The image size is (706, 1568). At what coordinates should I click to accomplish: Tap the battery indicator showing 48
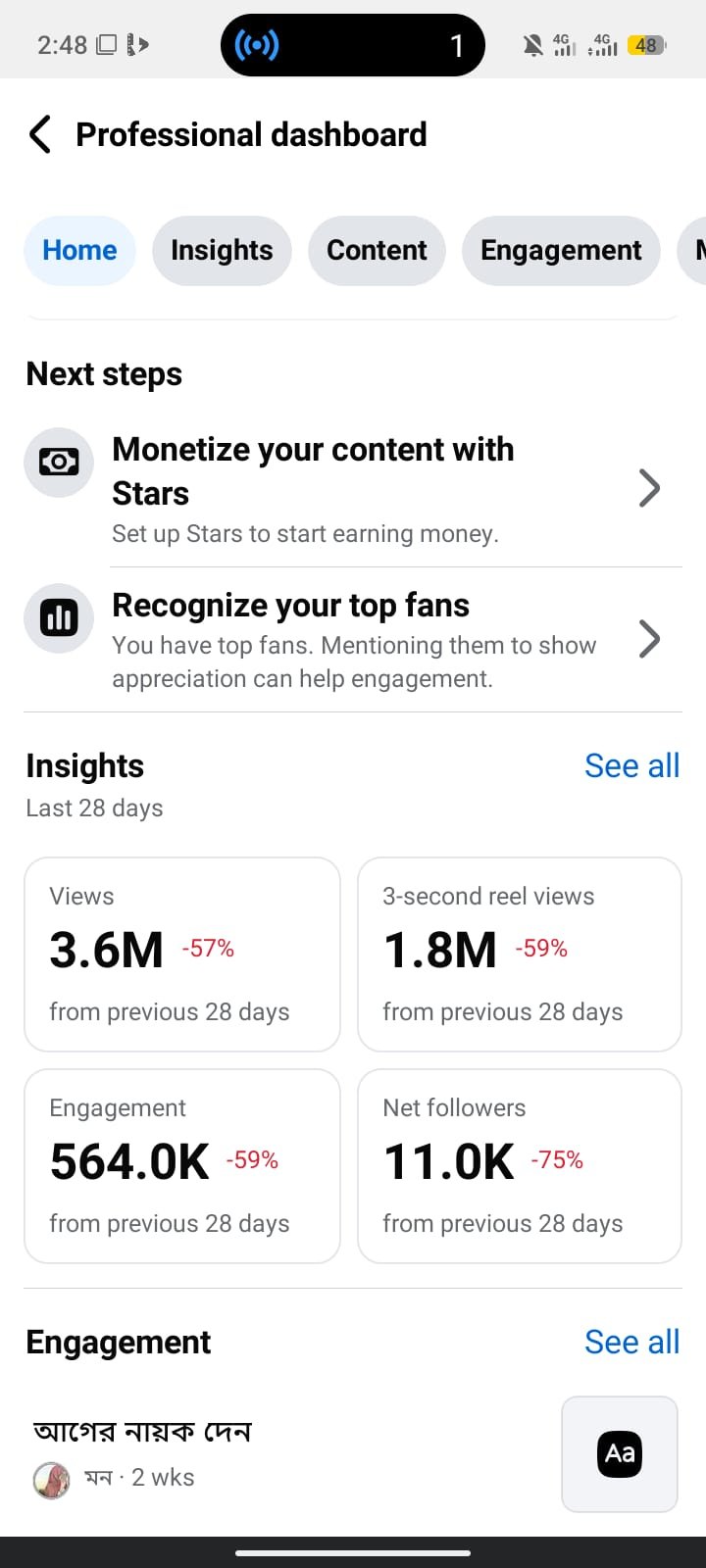pyautogui.click(x=646, y=45)
